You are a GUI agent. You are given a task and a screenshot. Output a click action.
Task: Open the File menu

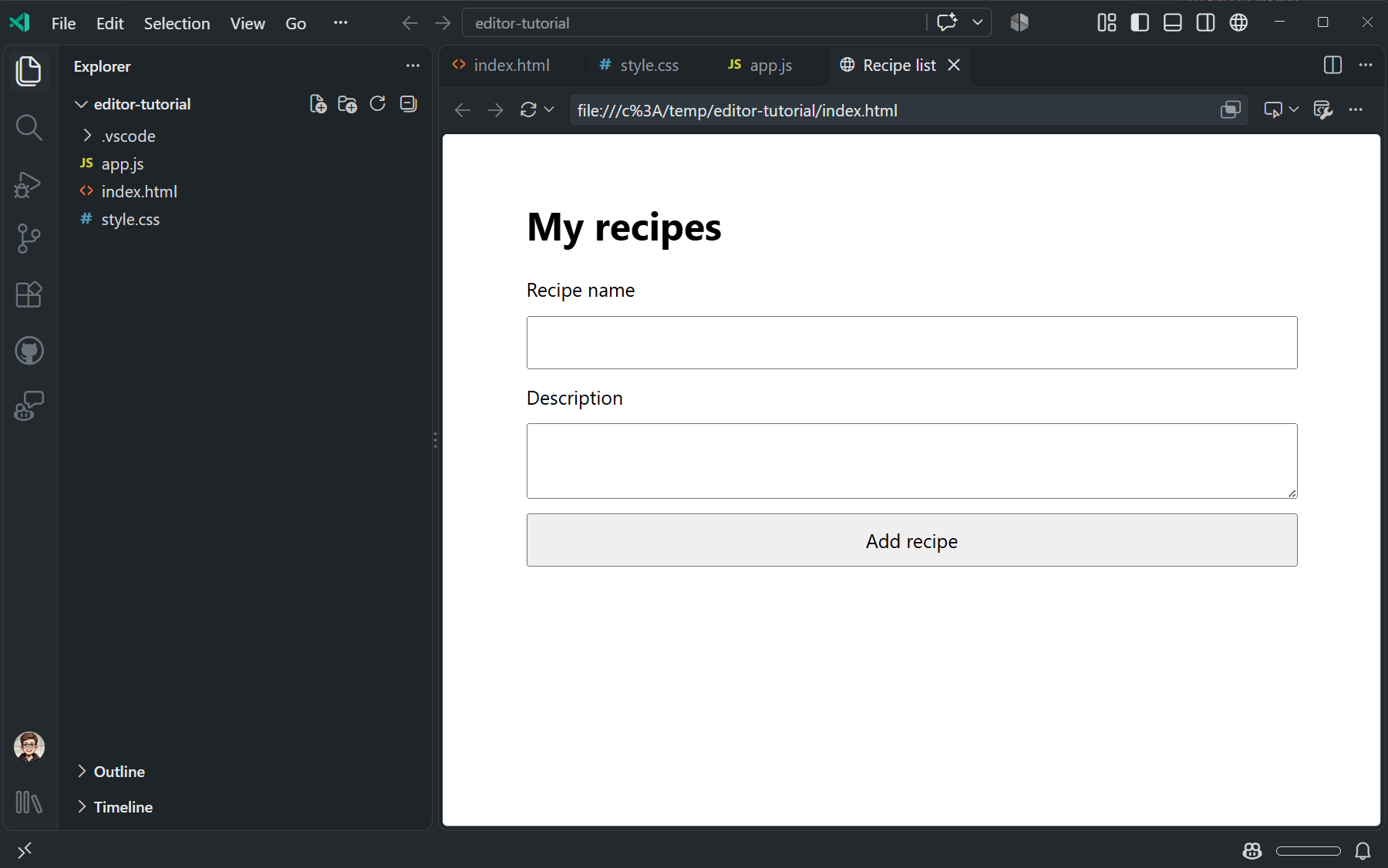click(x=63, y=23)
